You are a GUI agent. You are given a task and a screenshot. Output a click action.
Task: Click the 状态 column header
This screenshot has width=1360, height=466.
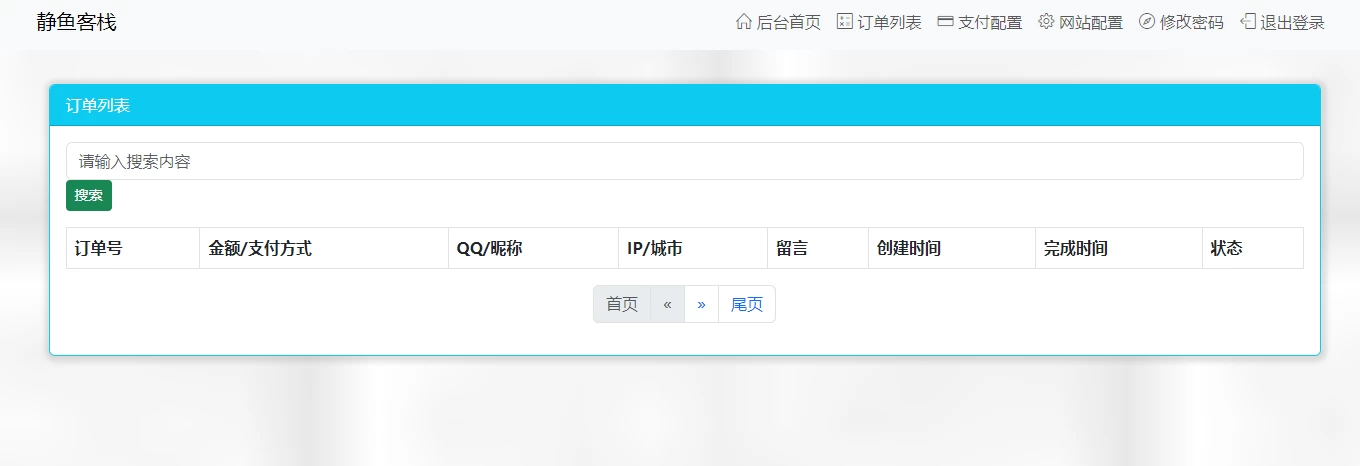click(x=1226, y=248)
